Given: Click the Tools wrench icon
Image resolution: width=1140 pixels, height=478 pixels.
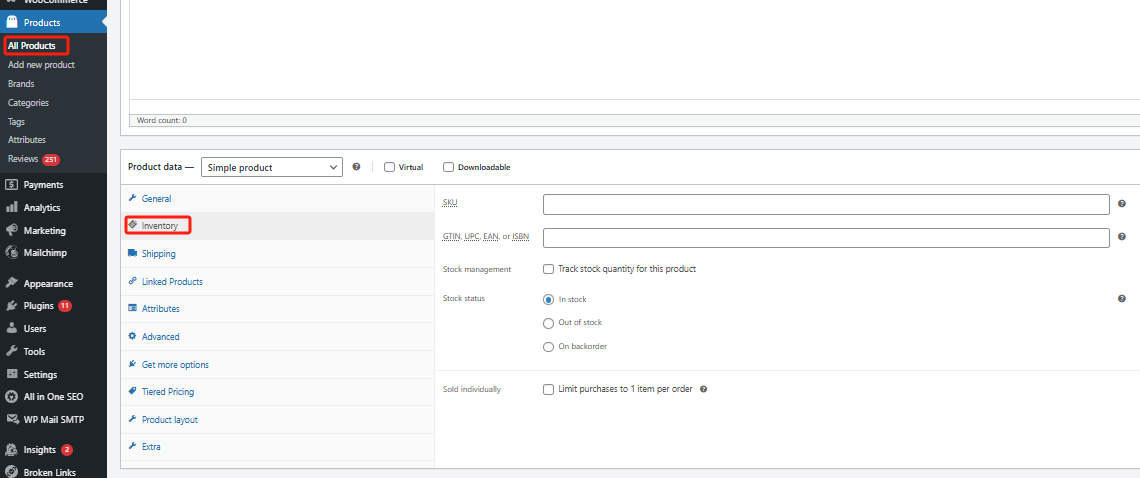Looking at the screenshot, I should click(12, 351).
